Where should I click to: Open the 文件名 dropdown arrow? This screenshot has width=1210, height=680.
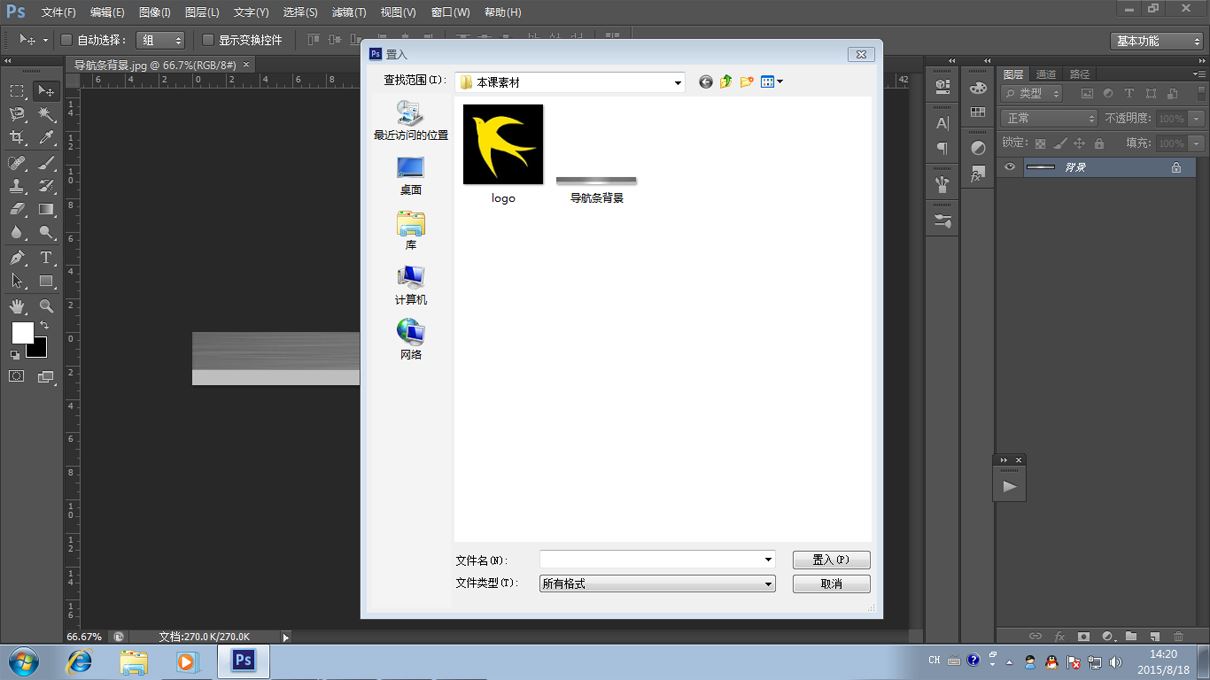768,560
